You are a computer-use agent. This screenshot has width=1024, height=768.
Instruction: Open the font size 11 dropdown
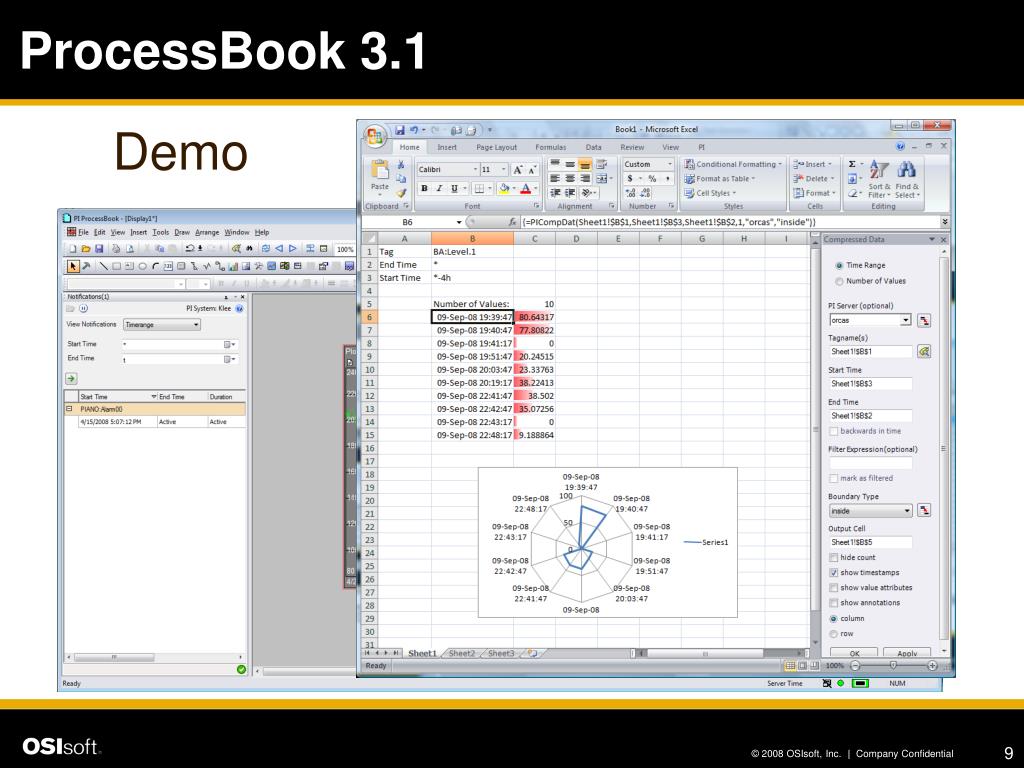[504, 170]
